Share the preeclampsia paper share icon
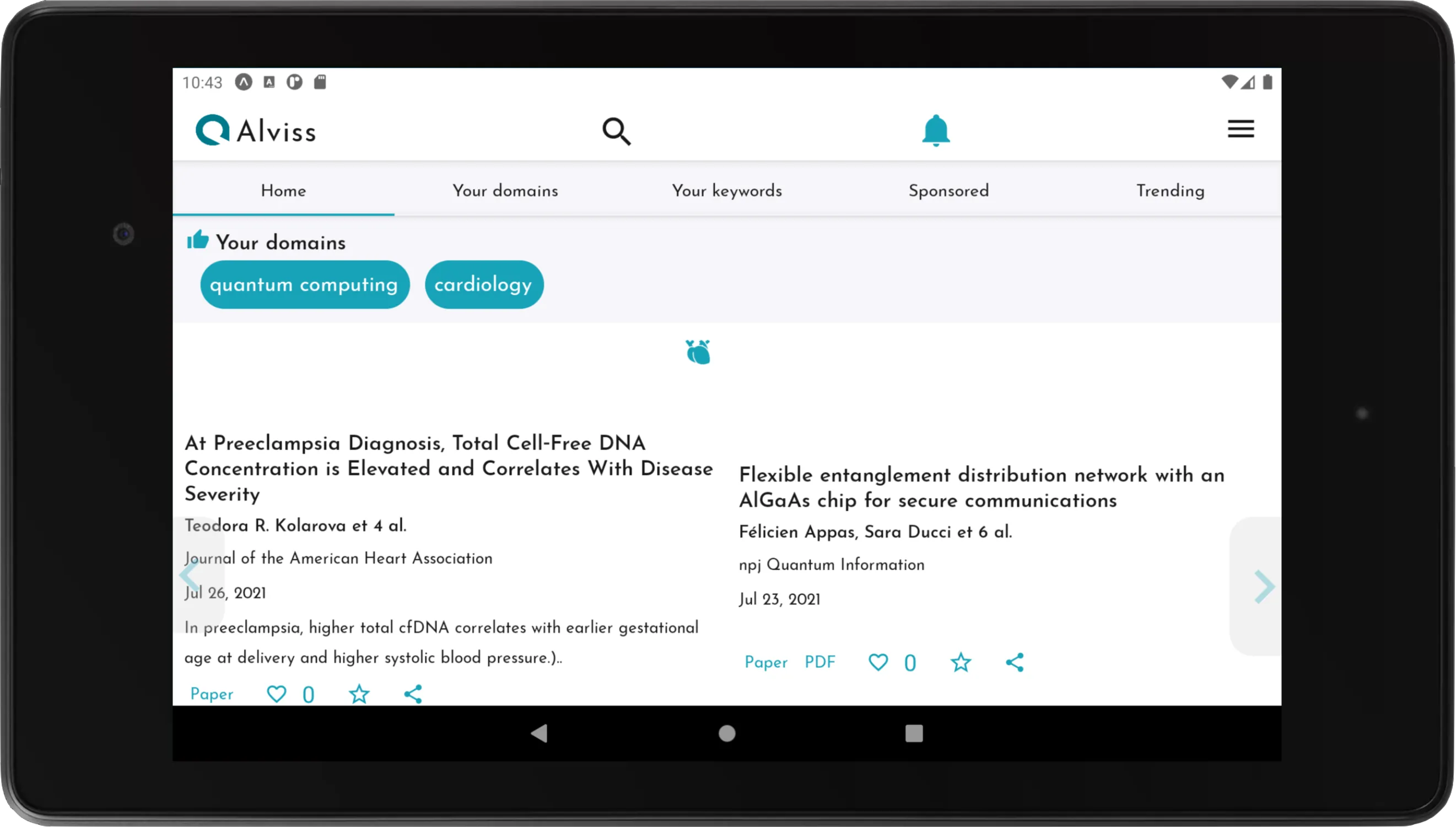Screen dimensions: 1456x827 click(x=412, y=693)
